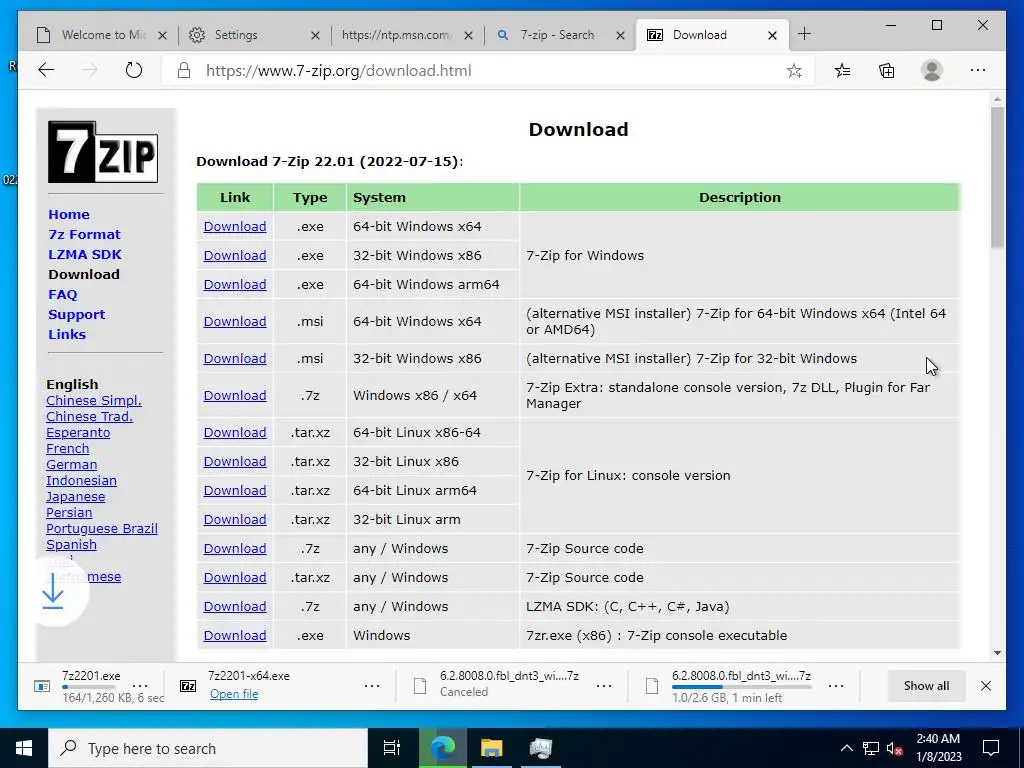Screen dimensions: 1024x768
Task: Open a new browser tab
Action: 805,35
